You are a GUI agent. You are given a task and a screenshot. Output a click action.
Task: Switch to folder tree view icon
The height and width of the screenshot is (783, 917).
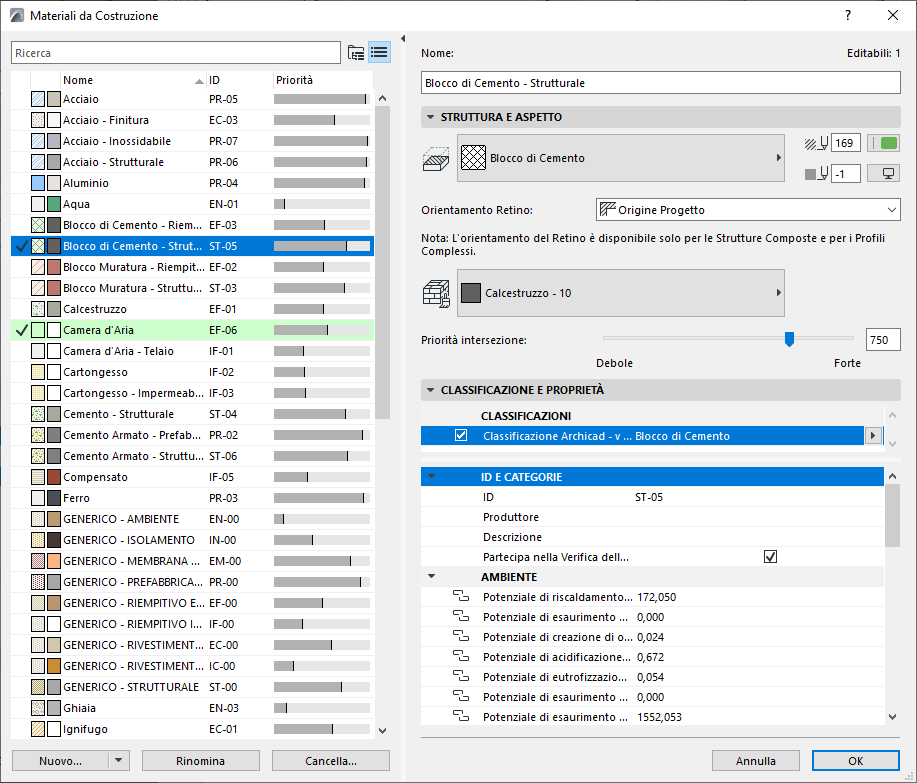(356, 53)
